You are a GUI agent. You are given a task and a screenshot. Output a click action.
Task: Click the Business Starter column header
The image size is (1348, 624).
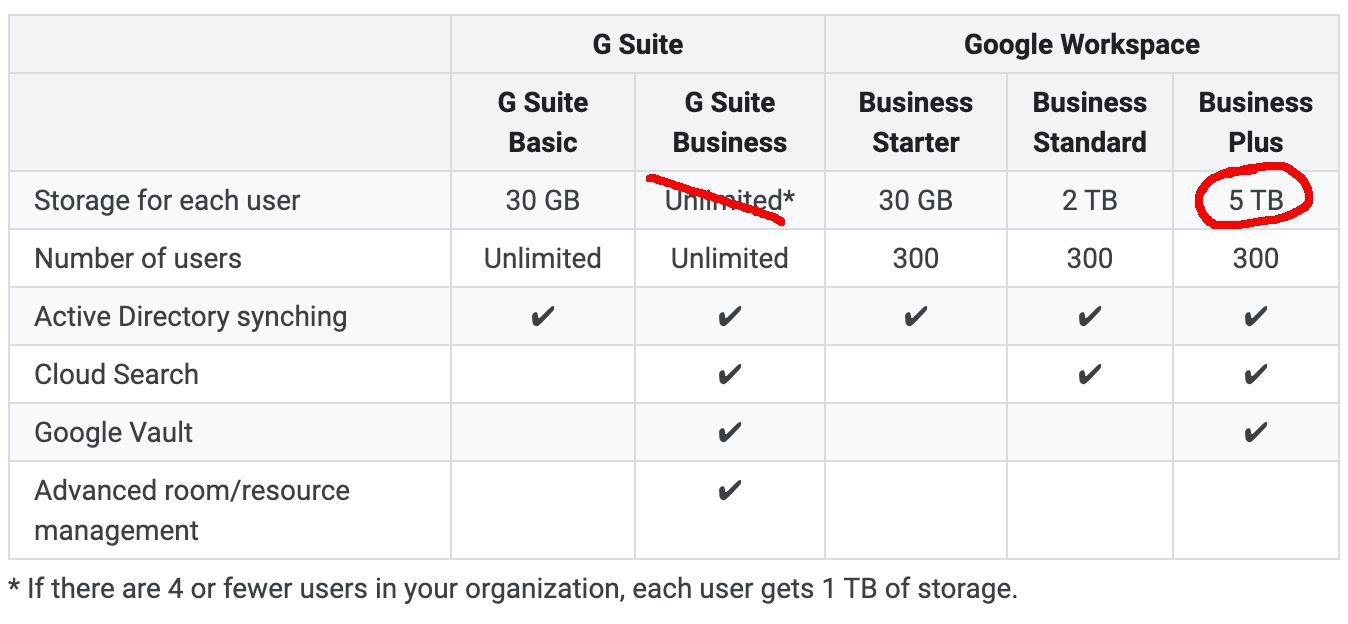[915, 122]
